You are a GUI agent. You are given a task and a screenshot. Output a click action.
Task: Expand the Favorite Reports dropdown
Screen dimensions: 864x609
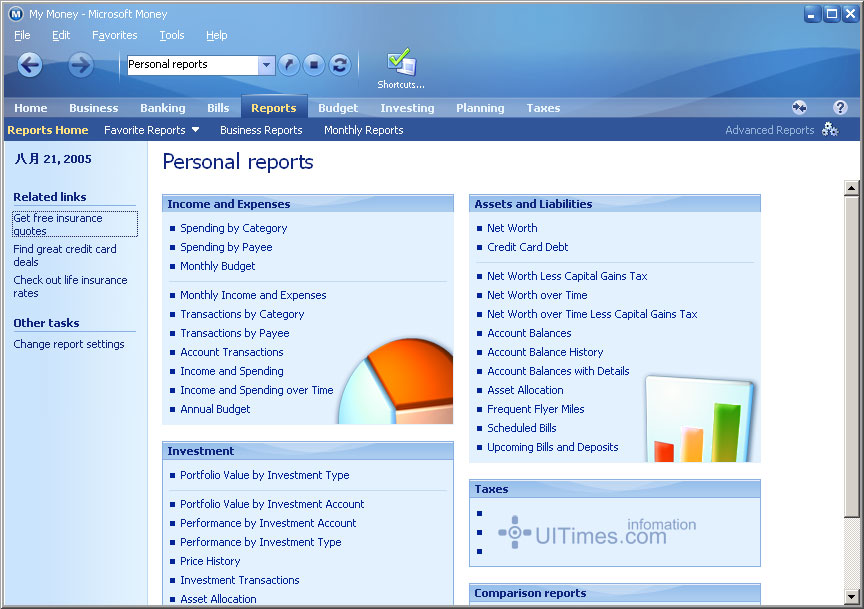click(196, 130)
